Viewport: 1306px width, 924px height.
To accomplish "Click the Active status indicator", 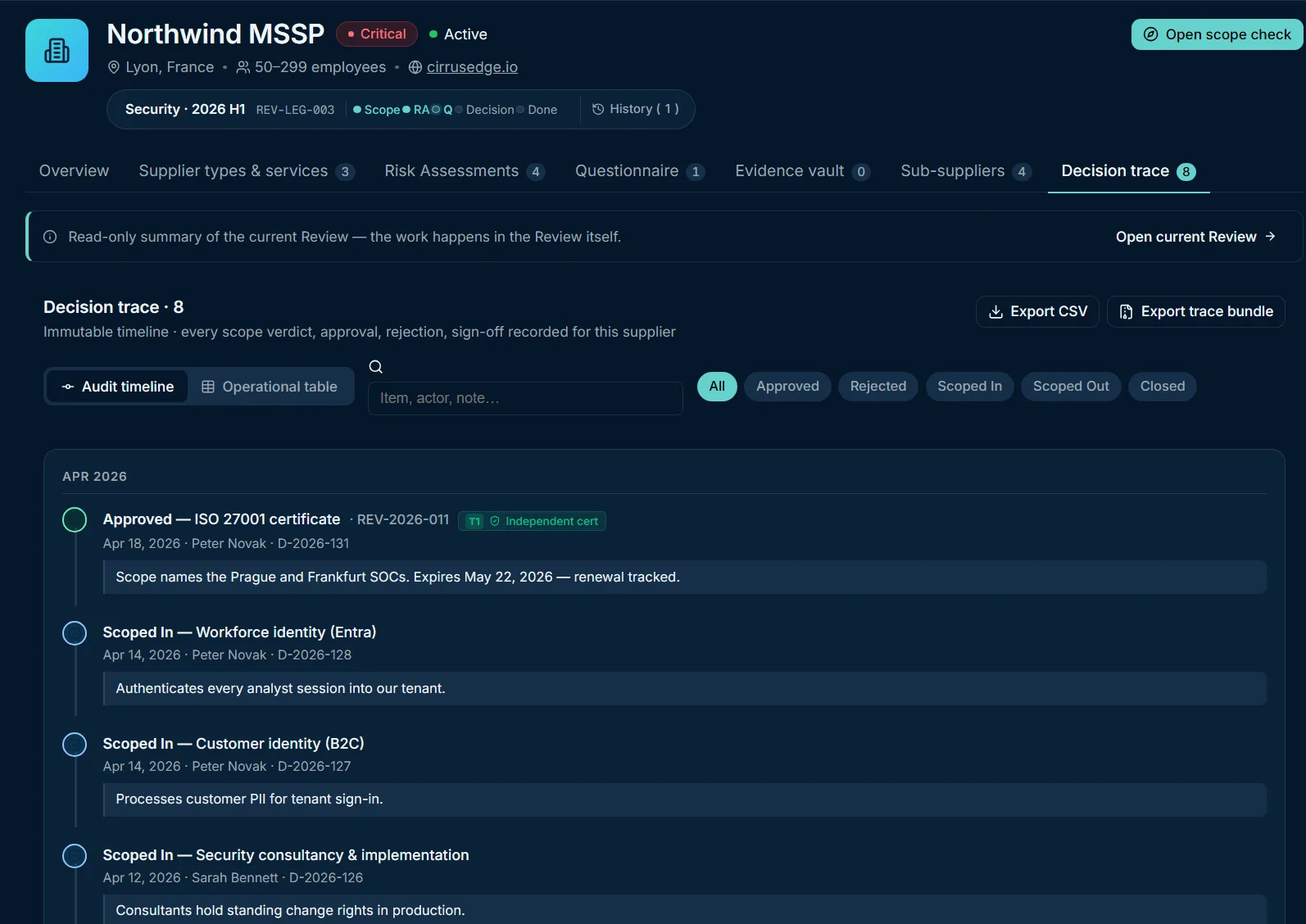I will click(x=458, y=34).
